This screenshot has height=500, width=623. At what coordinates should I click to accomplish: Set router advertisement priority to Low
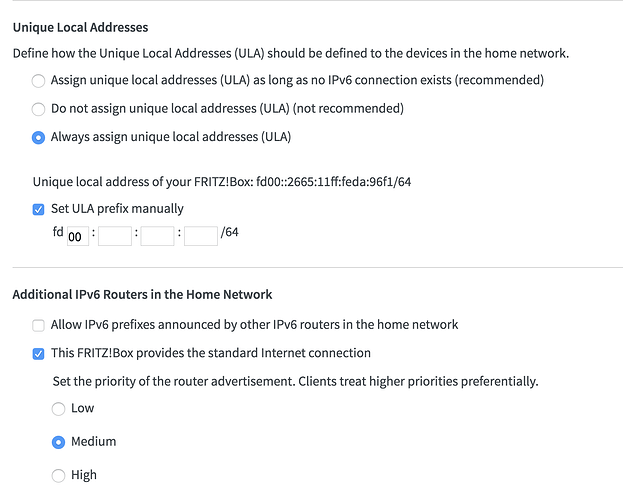click(x=59, y=408)
